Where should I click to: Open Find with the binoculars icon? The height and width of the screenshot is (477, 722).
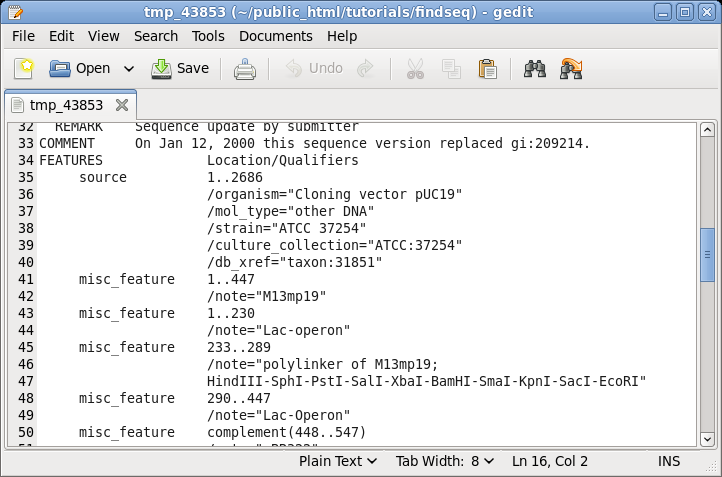(535, 69)
